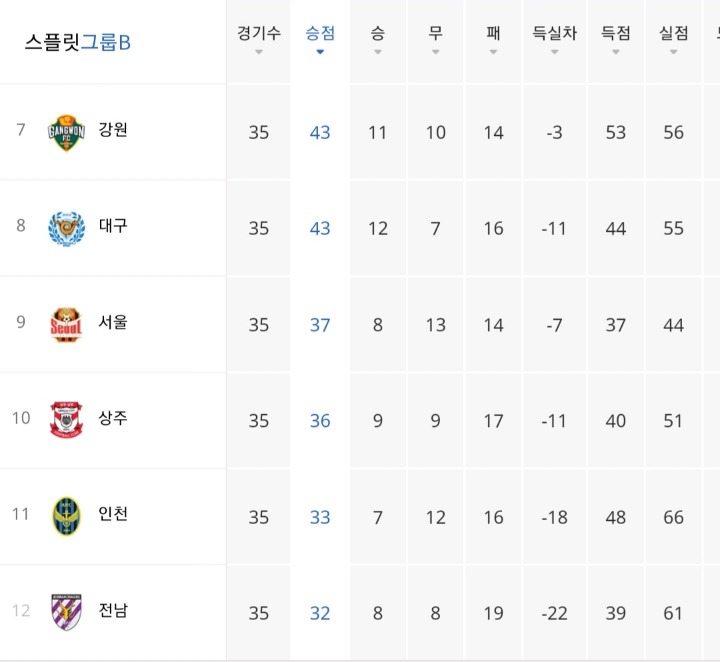Open the 강원 team name link
This screenshot has width=720, height=662.
click(x=113, y=129)
